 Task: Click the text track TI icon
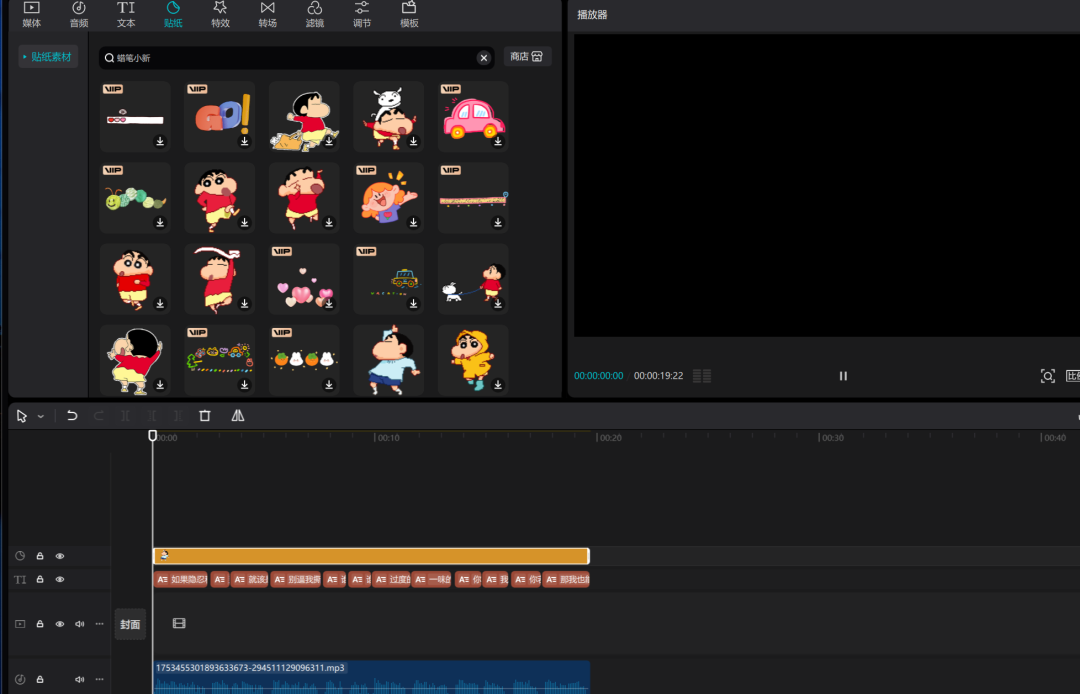[20, 580]
